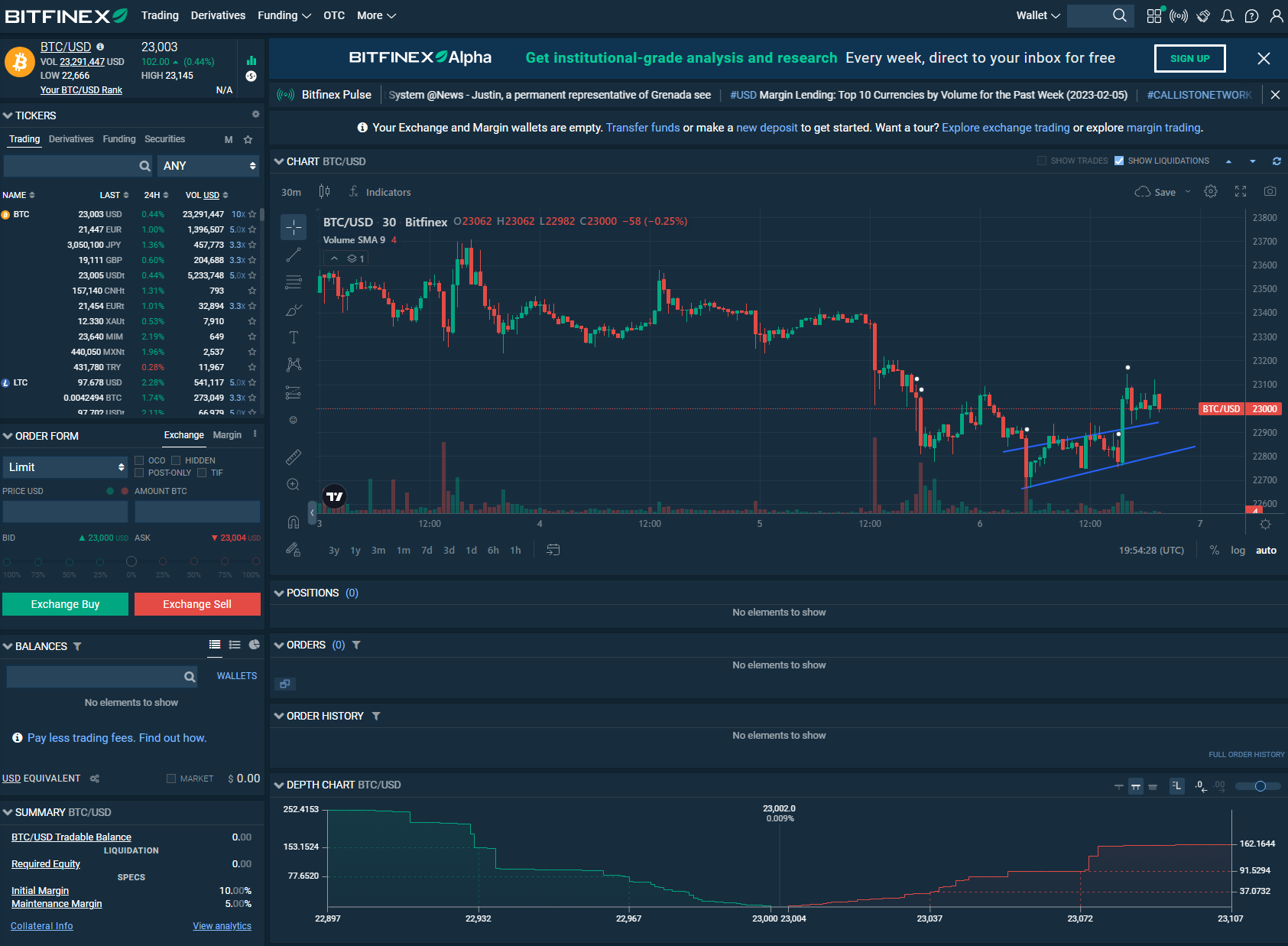Collapse the Order Form panel
The height and width of the screenshot is (946, 1288).
coord(8,436)
